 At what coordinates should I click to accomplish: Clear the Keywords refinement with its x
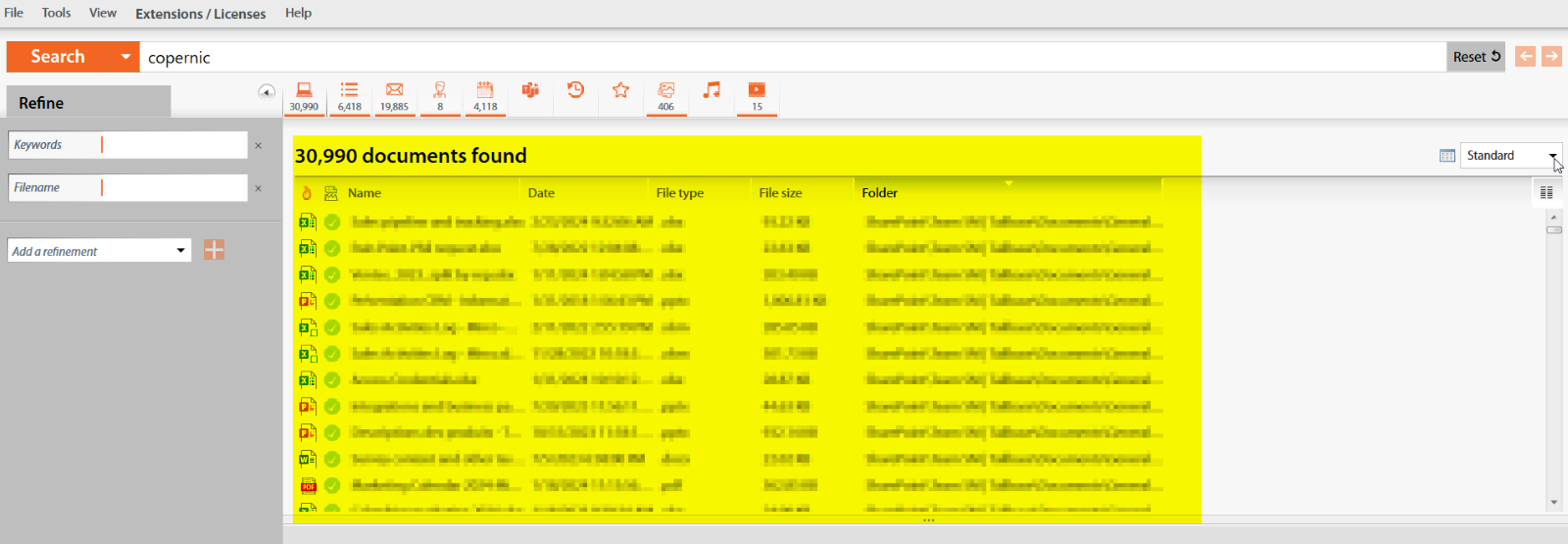pyautogui.click(x=259, y=145)
